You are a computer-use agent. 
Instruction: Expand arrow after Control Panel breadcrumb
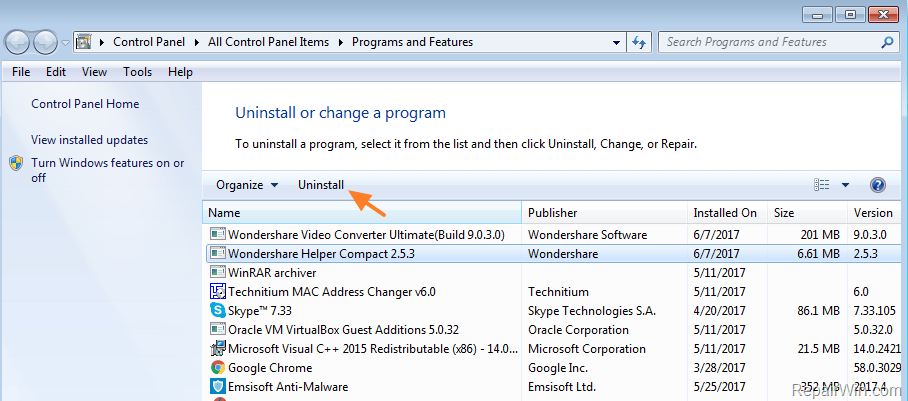tap(196, 42)
